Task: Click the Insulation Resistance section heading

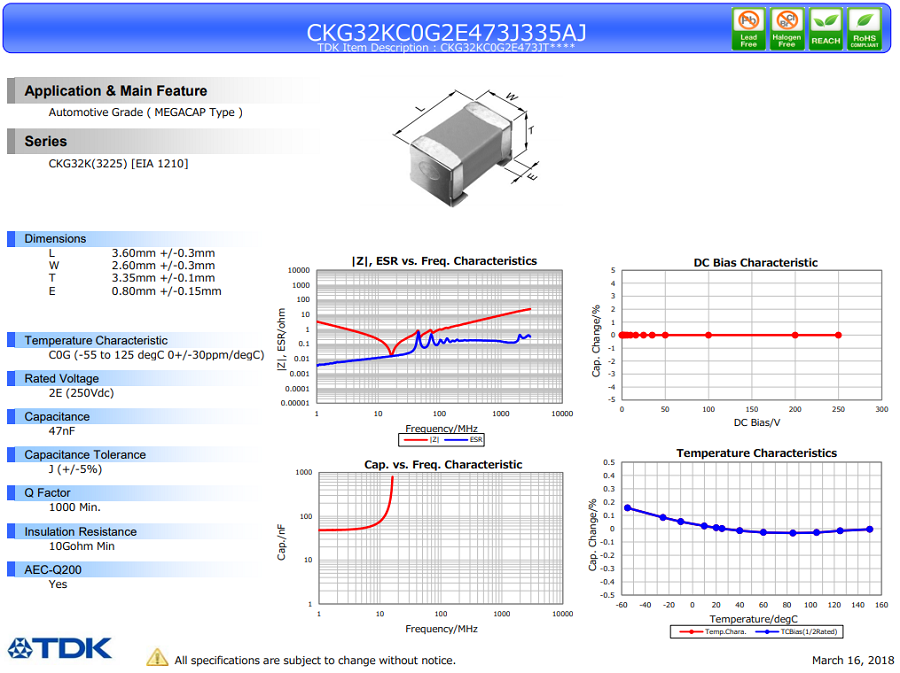Action: click(x=80, y=532)
